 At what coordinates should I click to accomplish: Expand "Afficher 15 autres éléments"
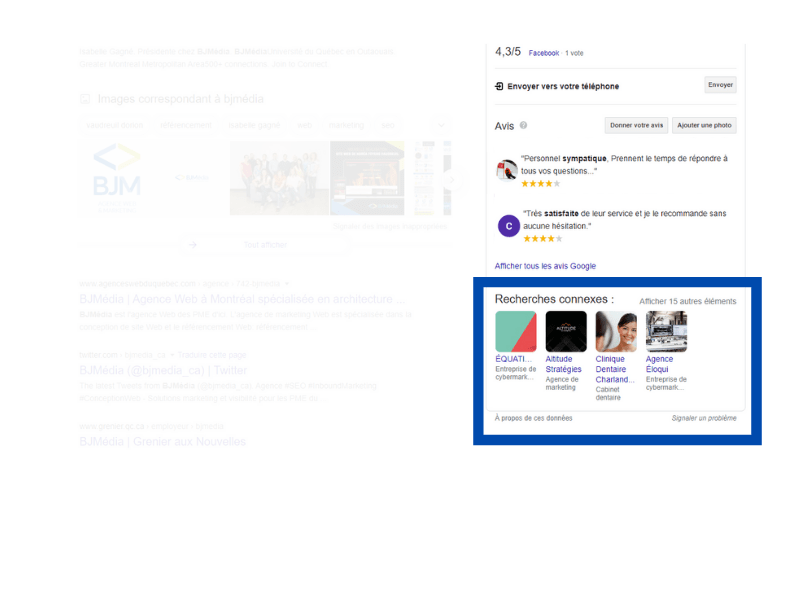pos(688,299)
